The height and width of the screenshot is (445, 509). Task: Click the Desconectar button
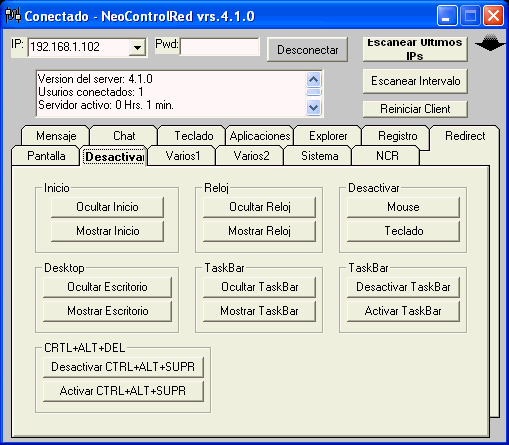click(307, 50)
